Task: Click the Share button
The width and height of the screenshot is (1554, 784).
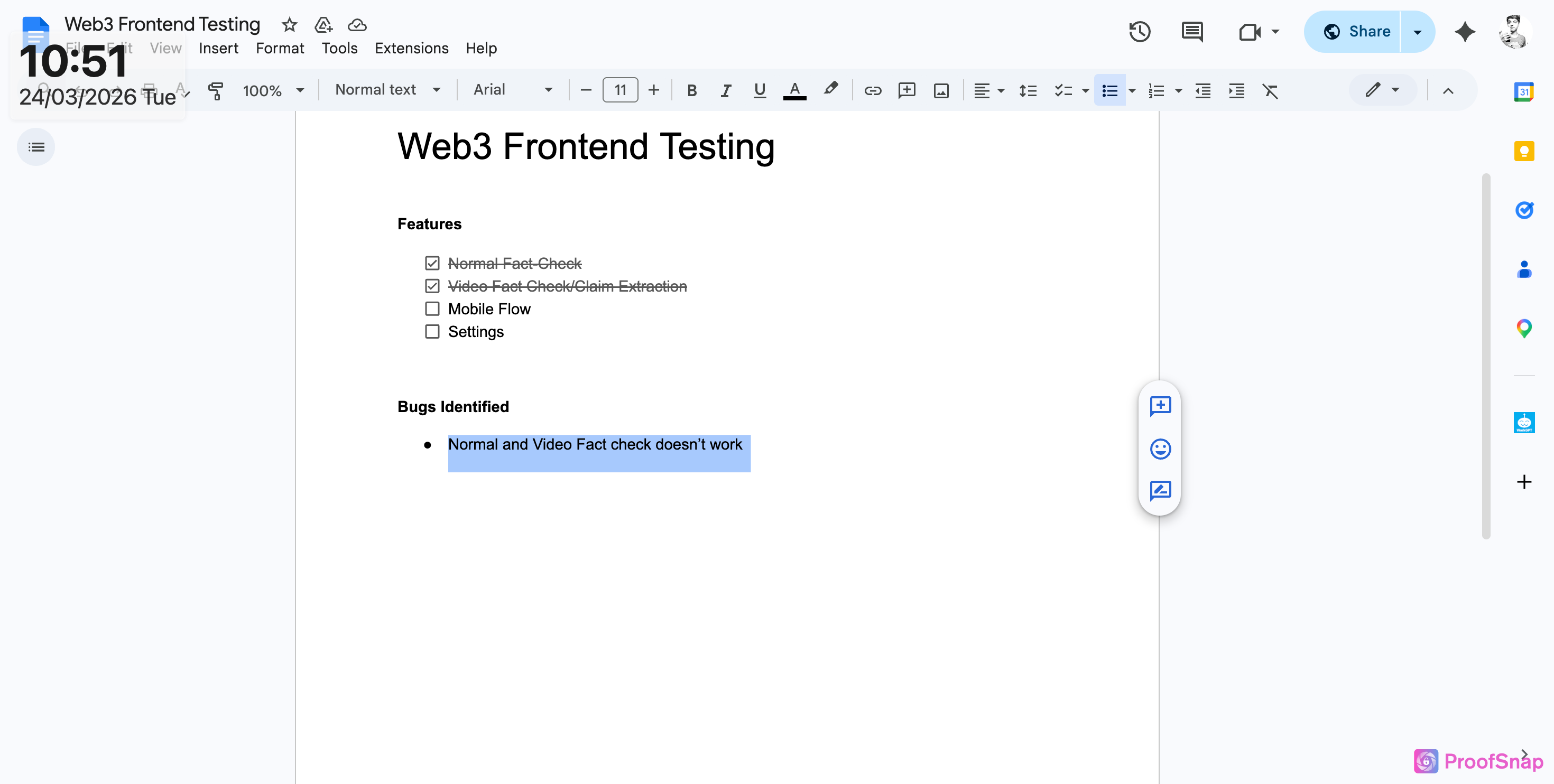Action: (1353, 31)
